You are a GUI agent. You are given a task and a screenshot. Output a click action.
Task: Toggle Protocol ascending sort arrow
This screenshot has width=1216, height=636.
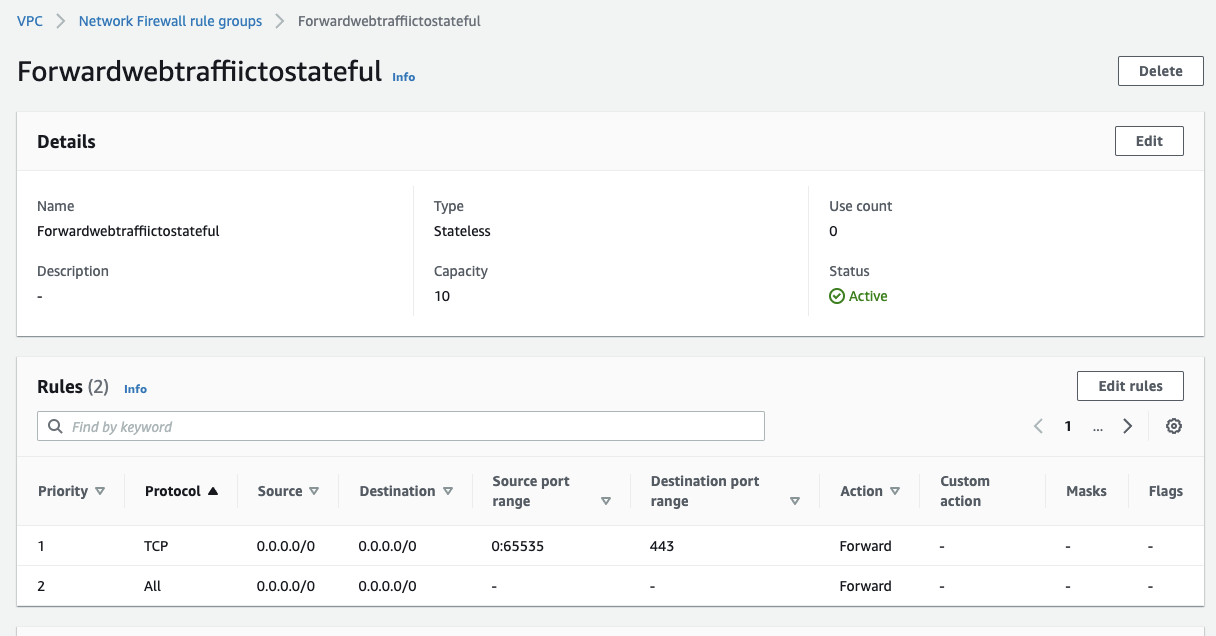(212, 491)
